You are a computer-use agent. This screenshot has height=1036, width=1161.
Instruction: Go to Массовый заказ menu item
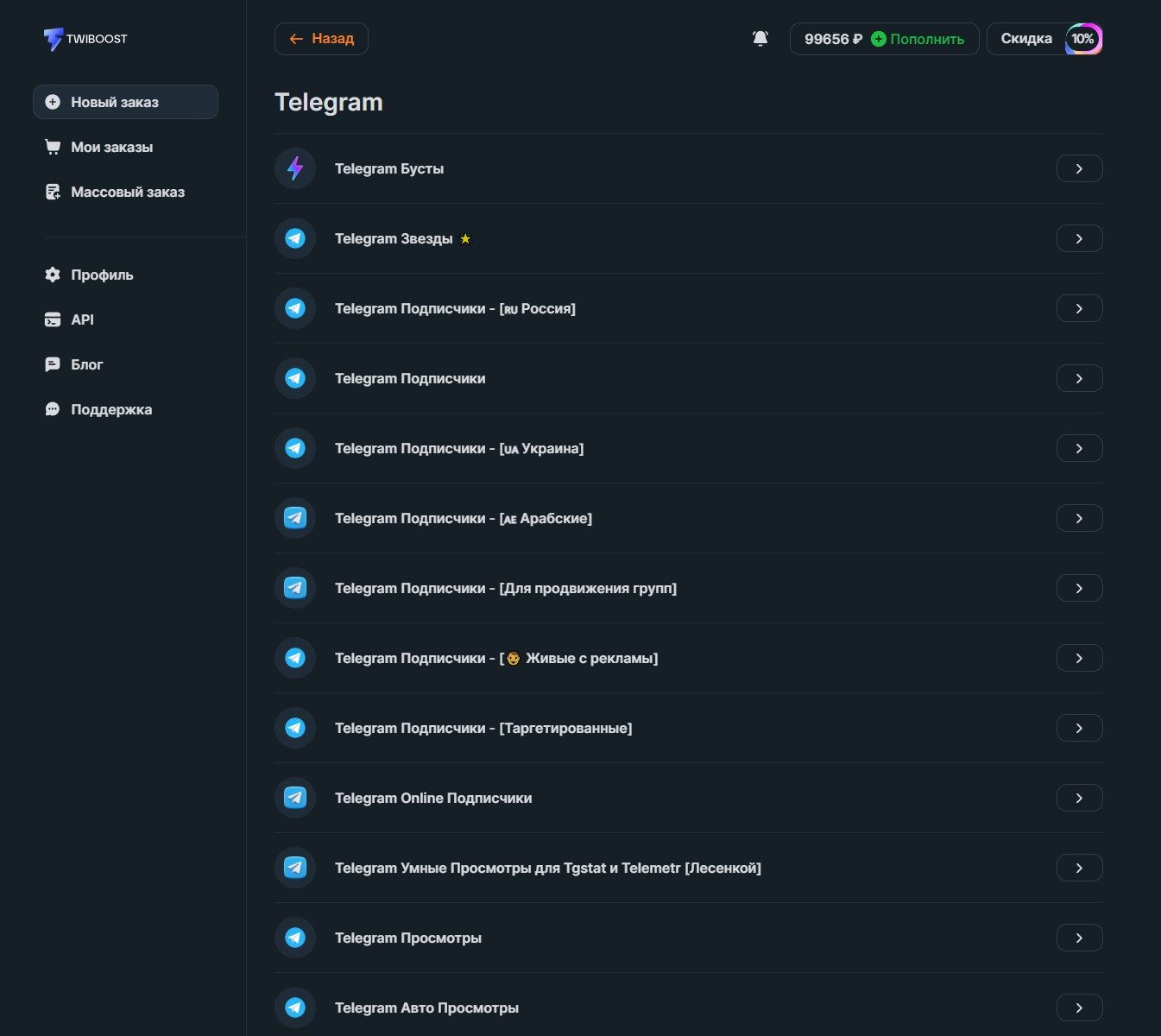tap(127, 192)
